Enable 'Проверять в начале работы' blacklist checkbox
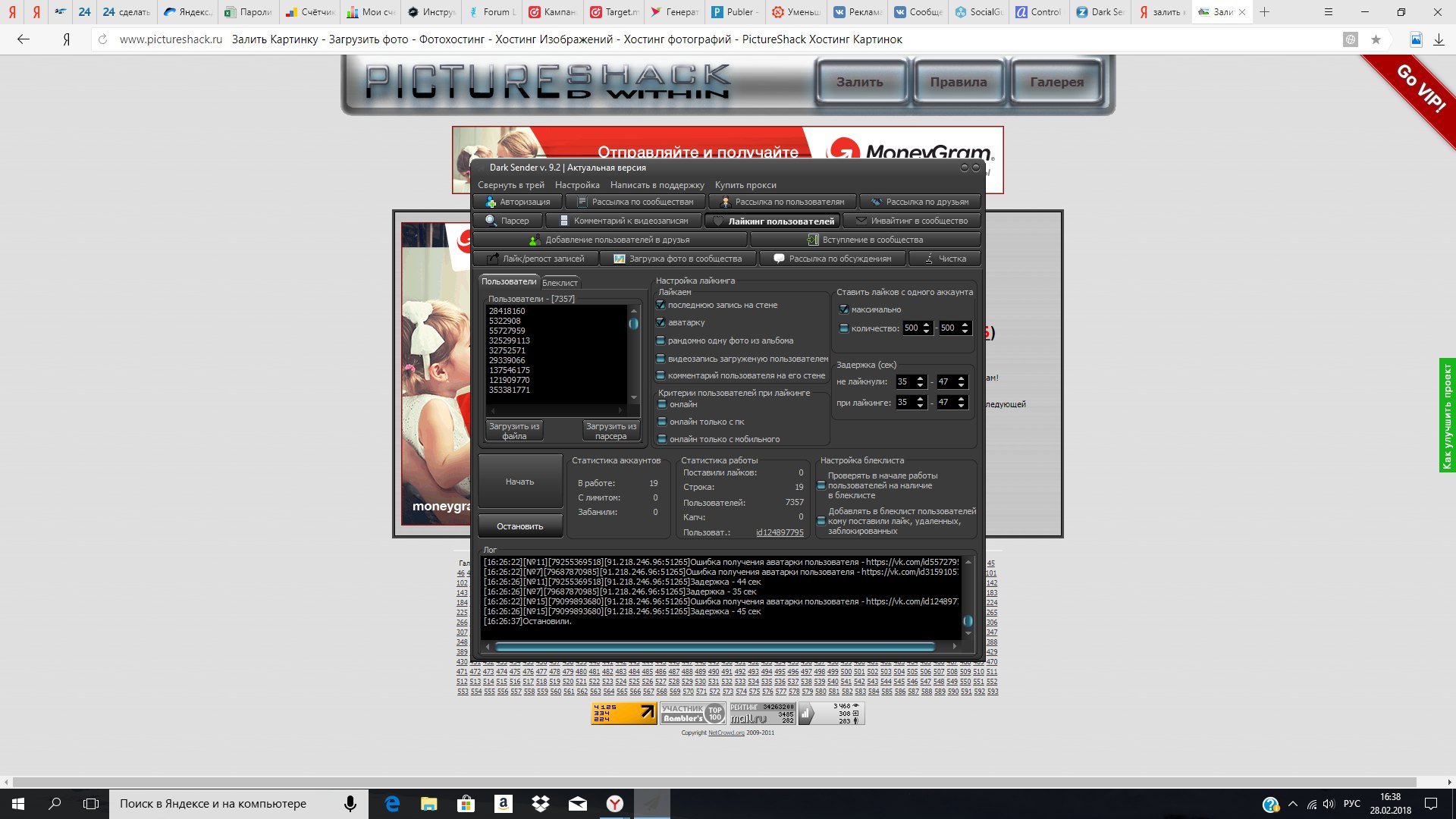Screen dimensions: 1456x819 (821, 485)
